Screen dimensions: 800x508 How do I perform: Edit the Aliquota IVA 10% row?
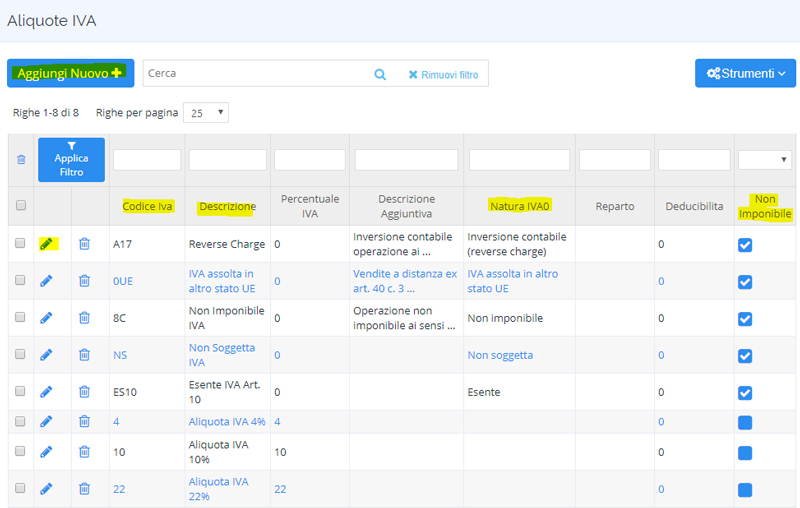46,452
